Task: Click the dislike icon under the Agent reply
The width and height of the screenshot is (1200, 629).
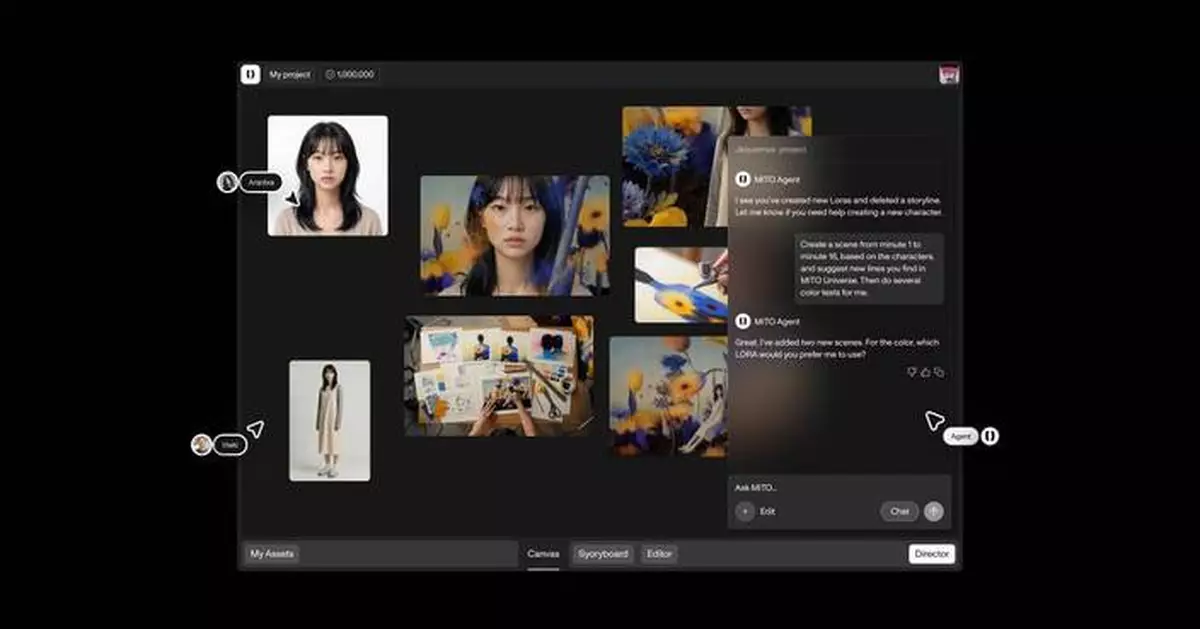Action: click(x=911, y=373)
